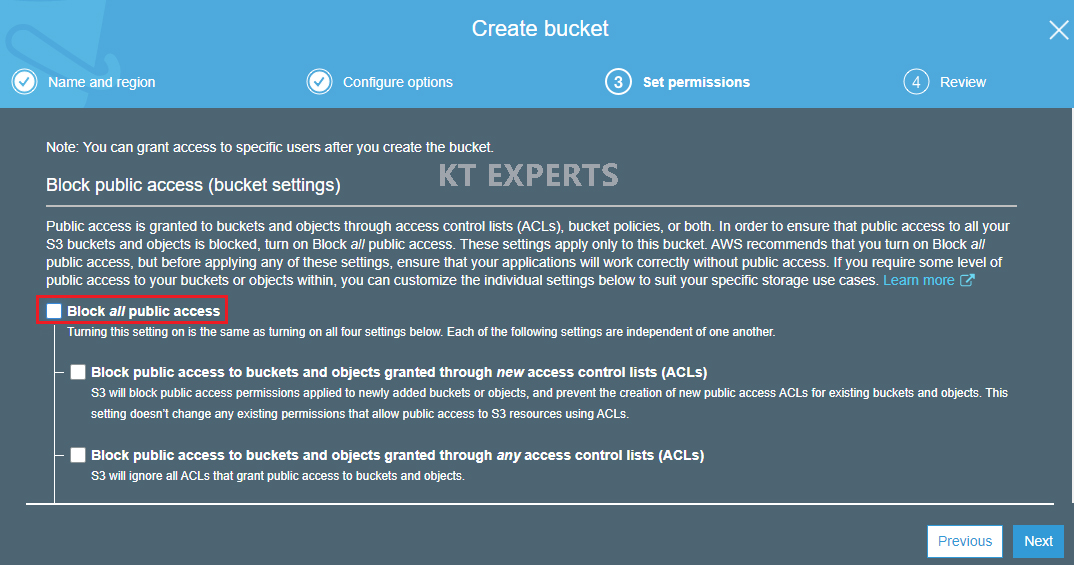Viewport: 1074px width, 565px height.
Task: Click the step 3 circle icon
Action: (618, 82)
